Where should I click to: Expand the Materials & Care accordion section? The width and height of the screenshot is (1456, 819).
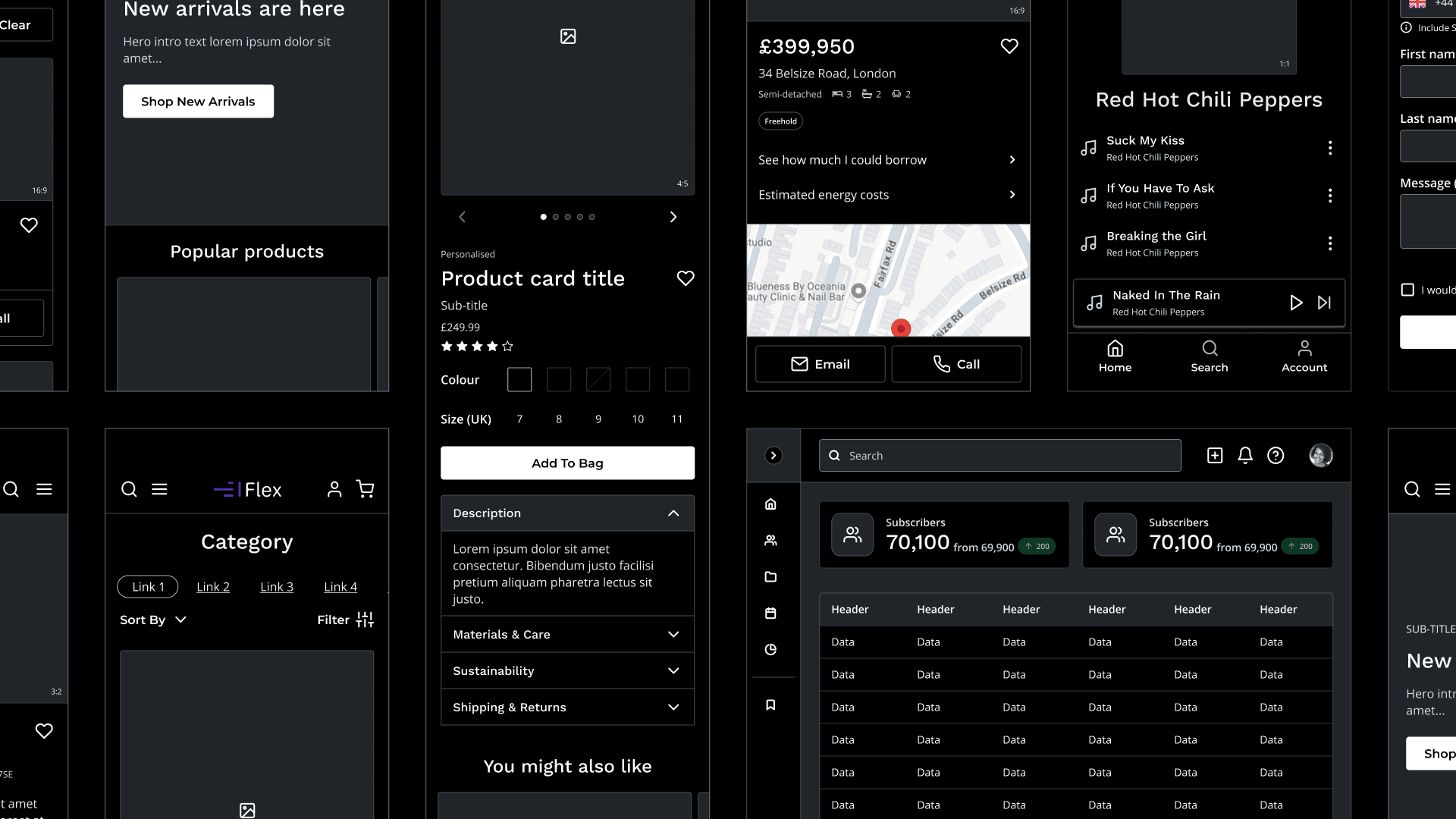coord(567,634)
